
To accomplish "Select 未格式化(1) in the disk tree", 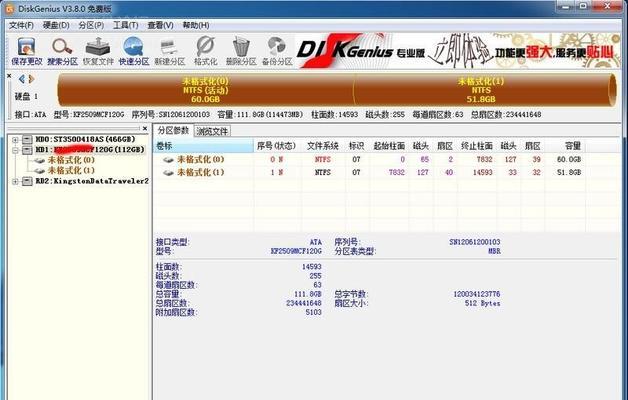I will (71, 170).
